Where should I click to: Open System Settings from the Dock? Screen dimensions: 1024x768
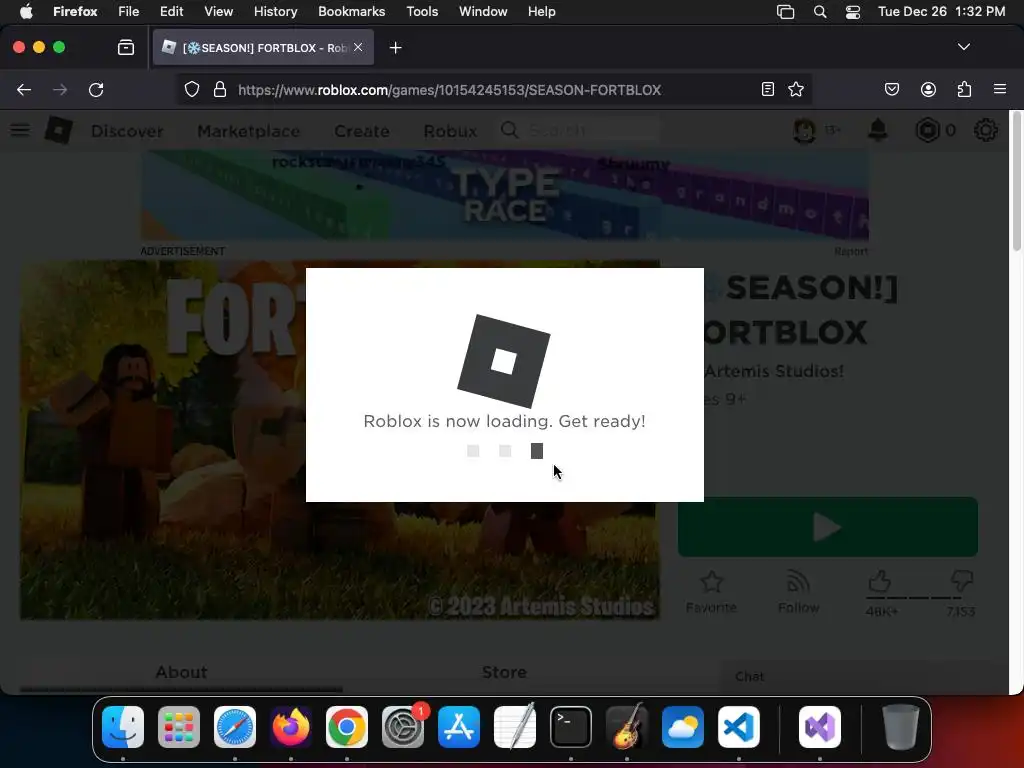pyautogui.click(x=403, y=727)
